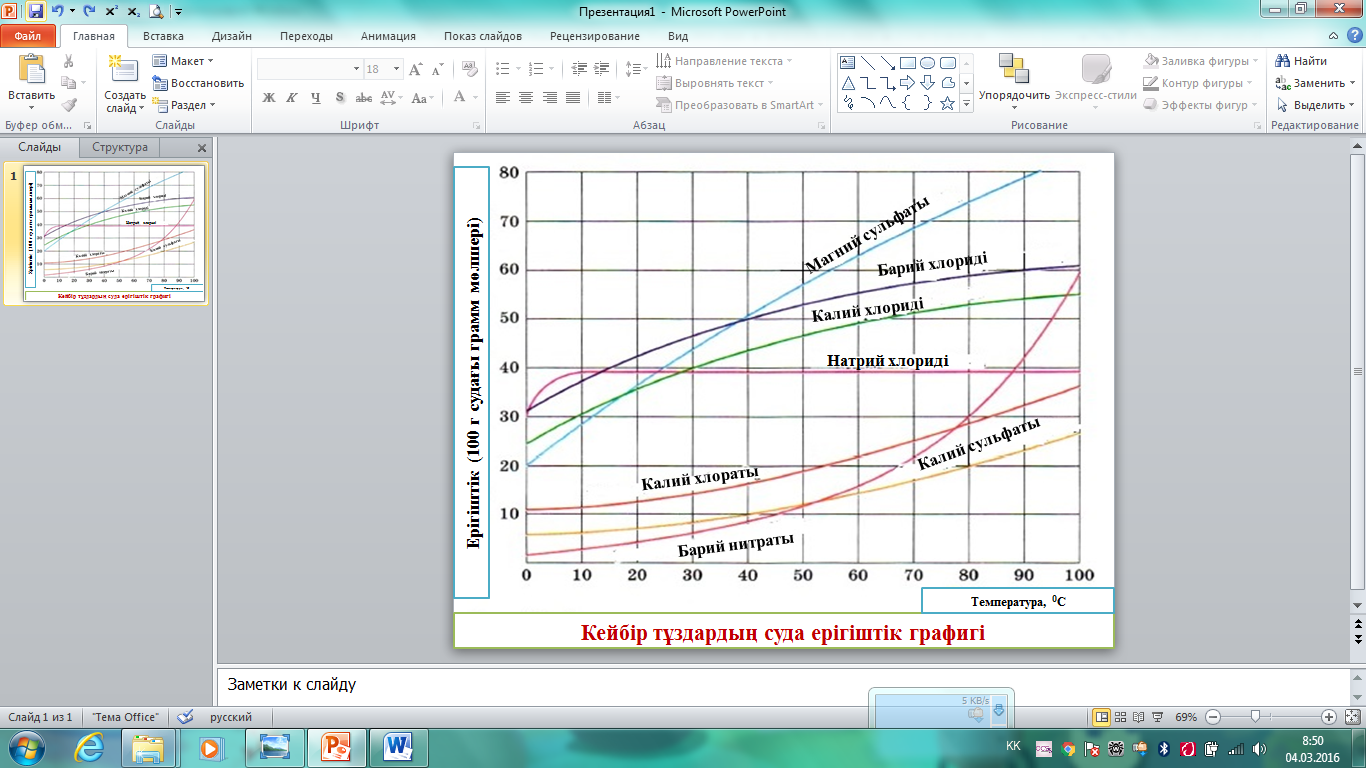Viewport: 1366px width, 768px height.
Task: Toggle italic К formatting
Action: [x=292, y=98]
